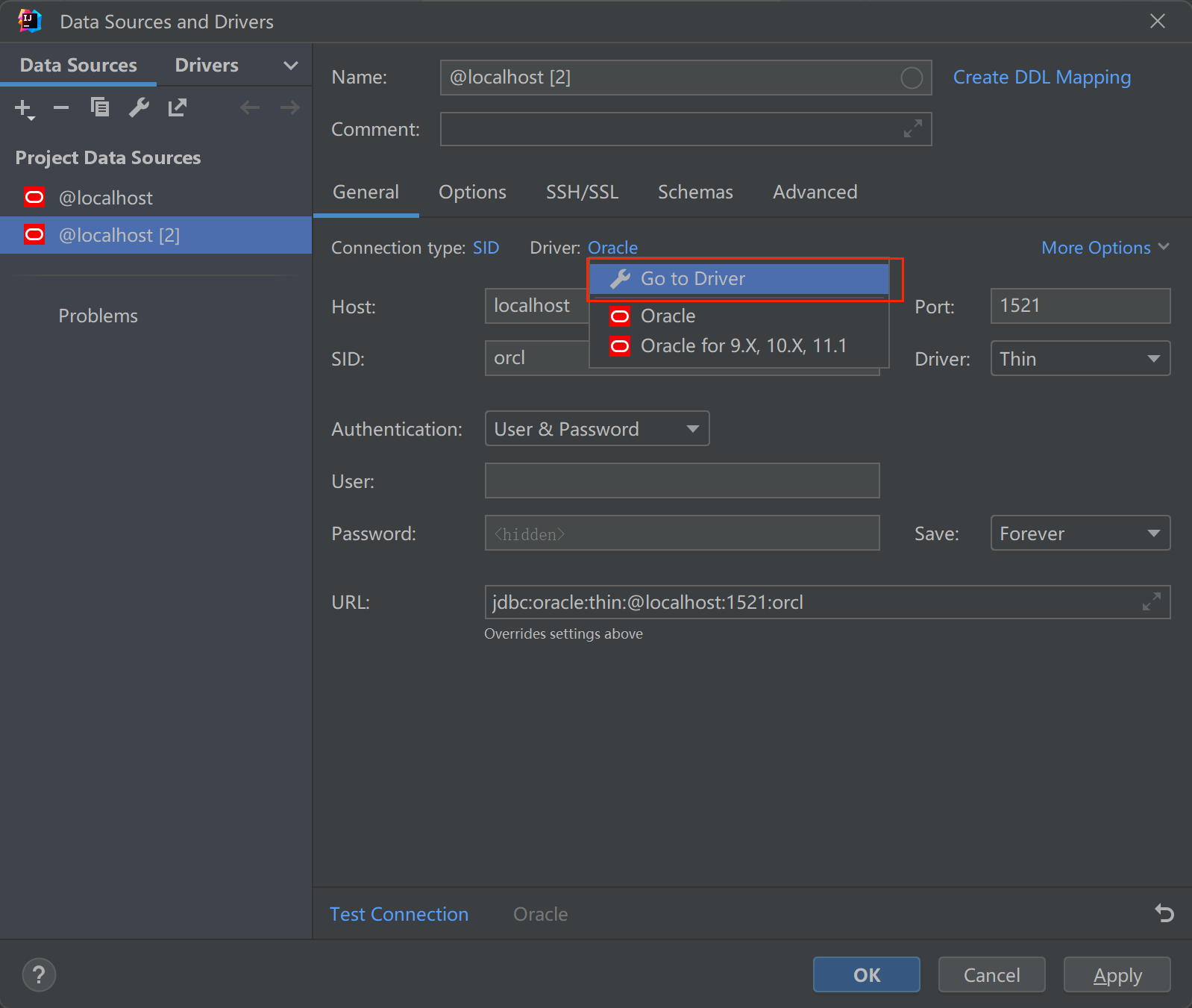Click the Cancel button
1192x1008 pixels.
[991, 974]
